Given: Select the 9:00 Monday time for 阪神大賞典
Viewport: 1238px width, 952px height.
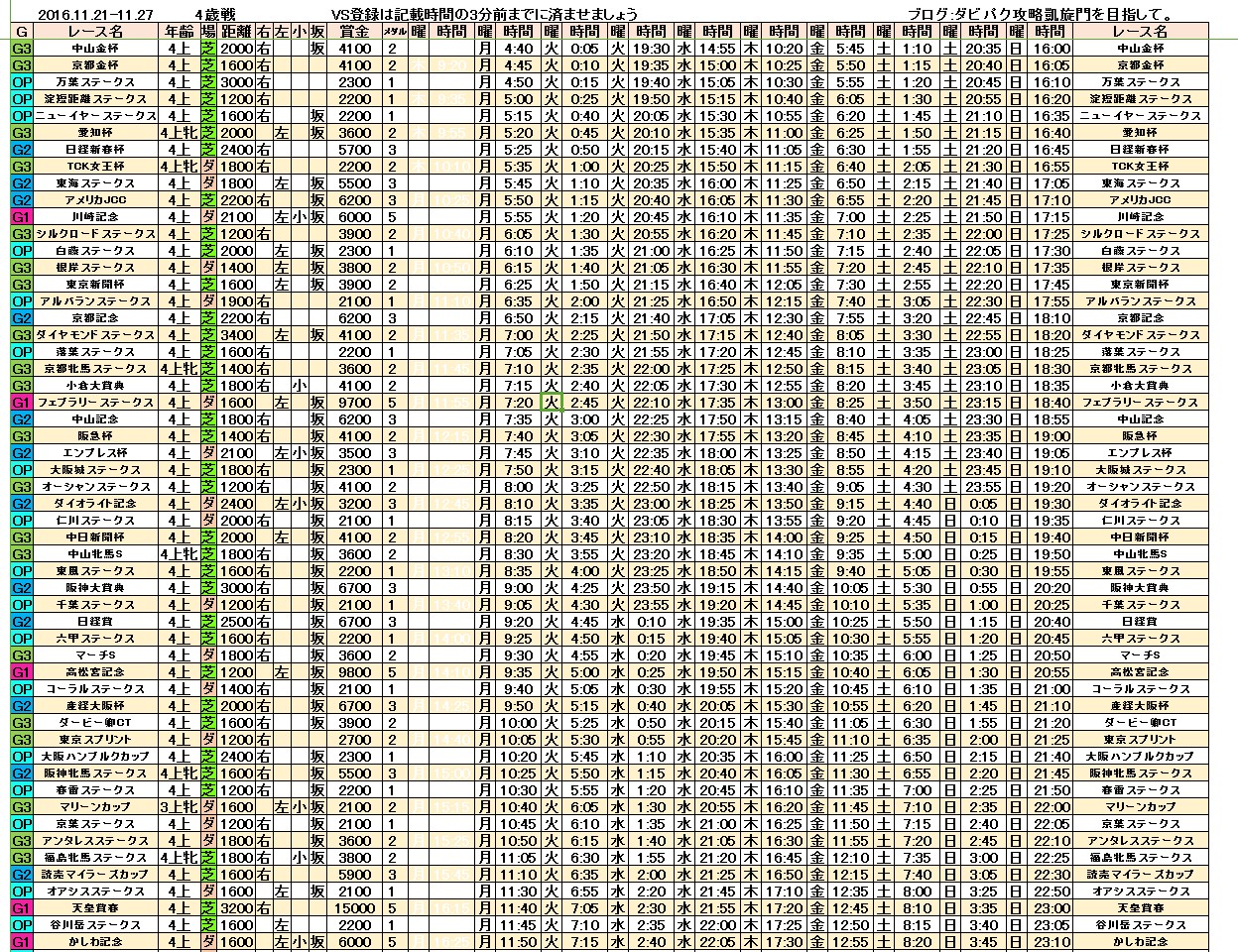Looking at the screenshot, I should point(518,588).
